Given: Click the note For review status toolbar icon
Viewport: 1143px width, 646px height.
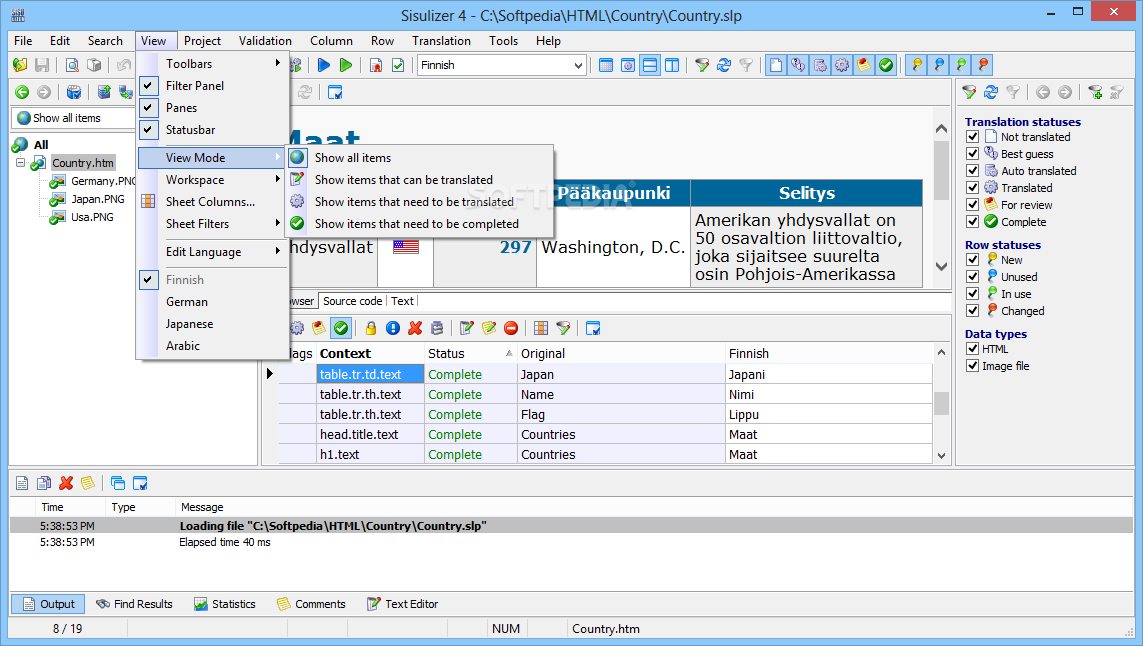Looking at the screenshot, I should [864, 65].
